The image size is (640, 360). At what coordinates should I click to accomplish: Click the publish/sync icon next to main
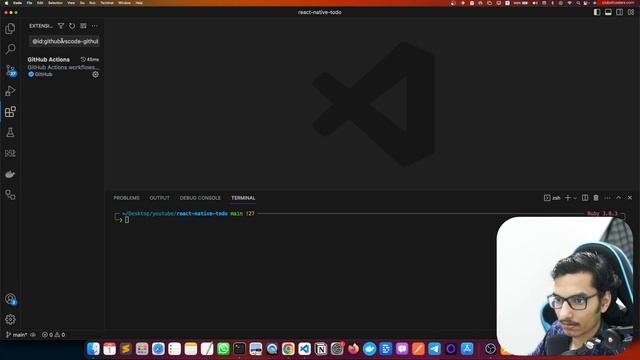pyautogui.click(x=33, y=335)
